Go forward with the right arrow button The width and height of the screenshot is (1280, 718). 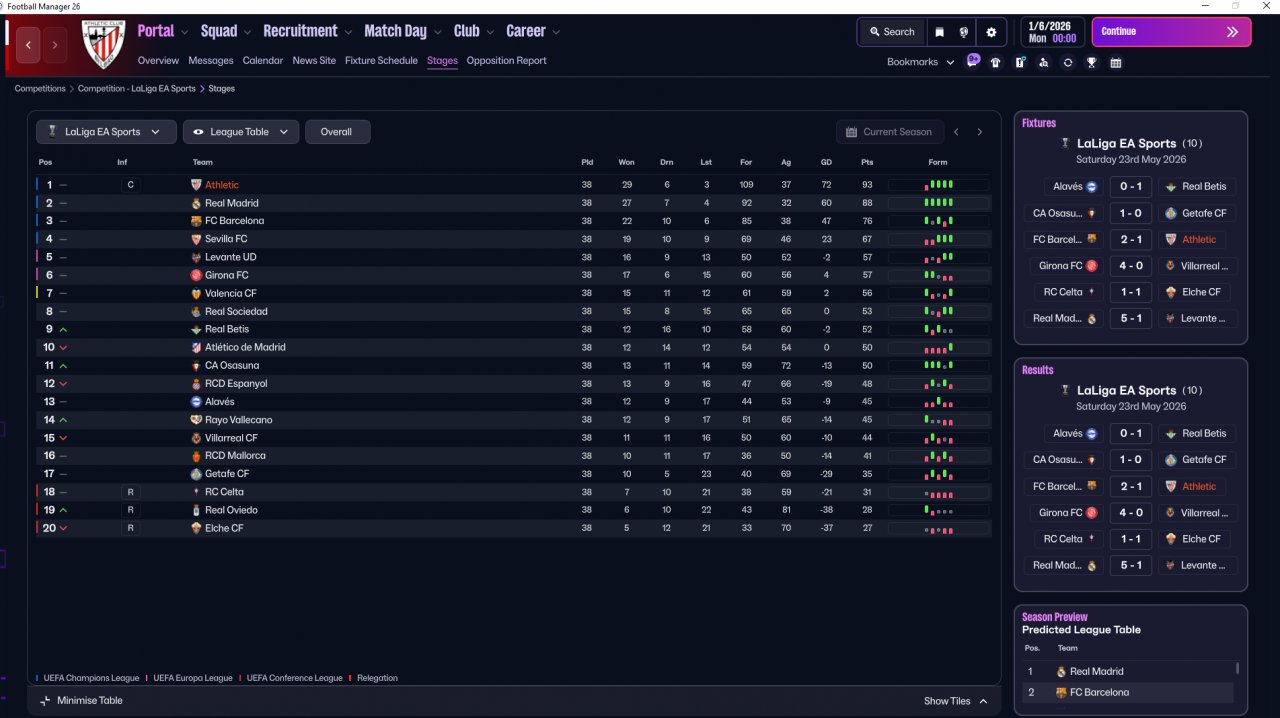click(x=55, y=45)
